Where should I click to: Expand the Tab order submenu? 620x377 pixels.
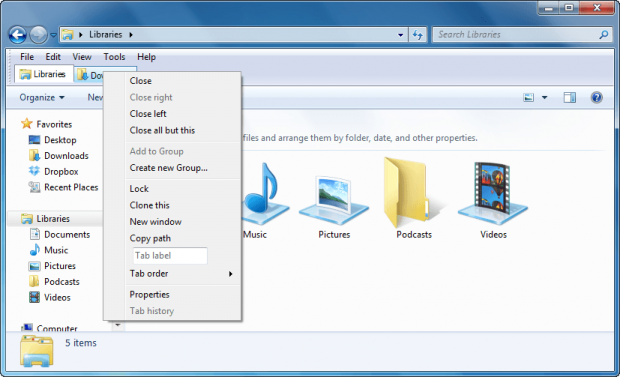[x=172, y=274]
